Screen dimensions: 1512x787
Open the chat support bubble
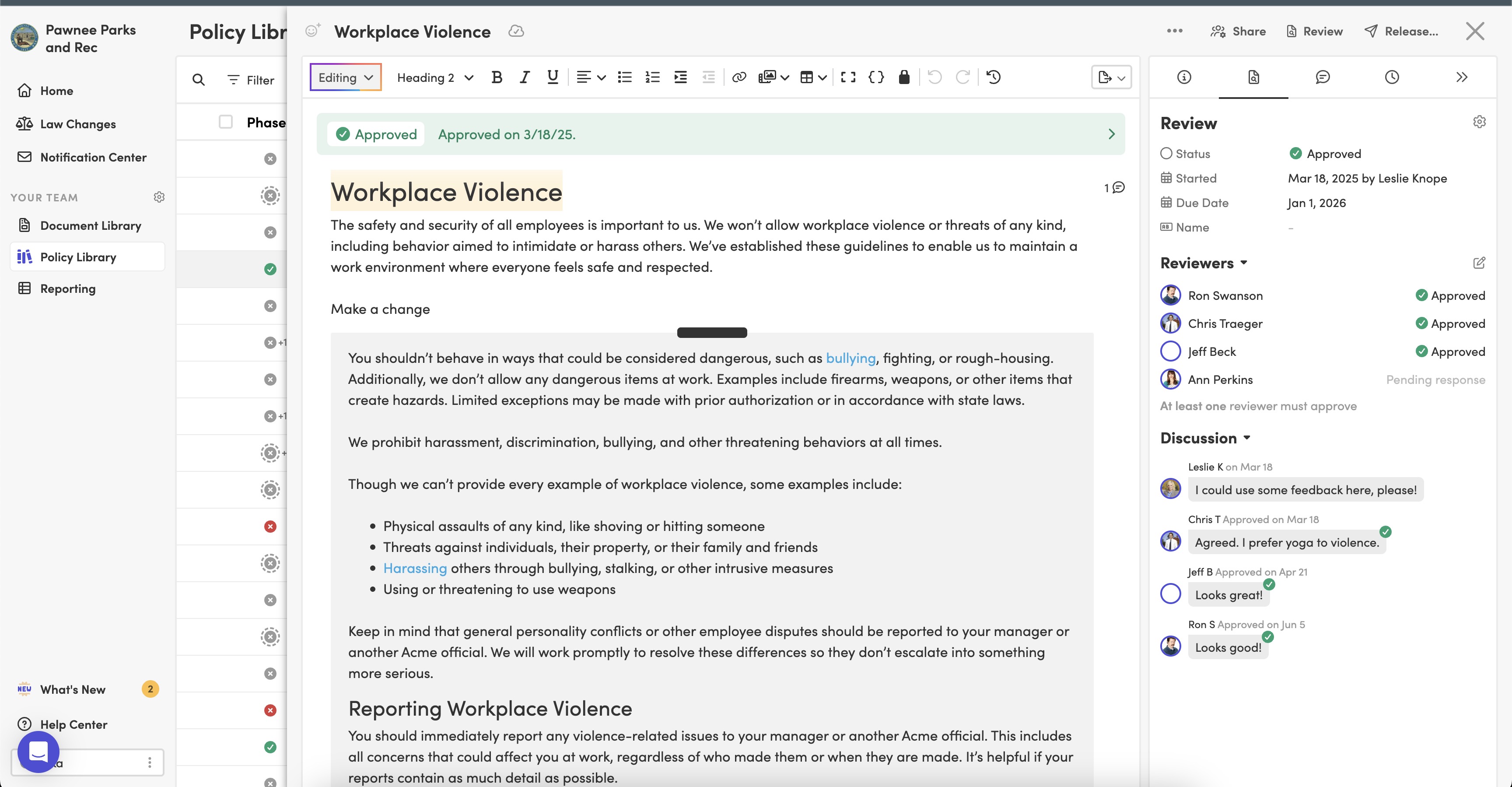tap(38, 751)
